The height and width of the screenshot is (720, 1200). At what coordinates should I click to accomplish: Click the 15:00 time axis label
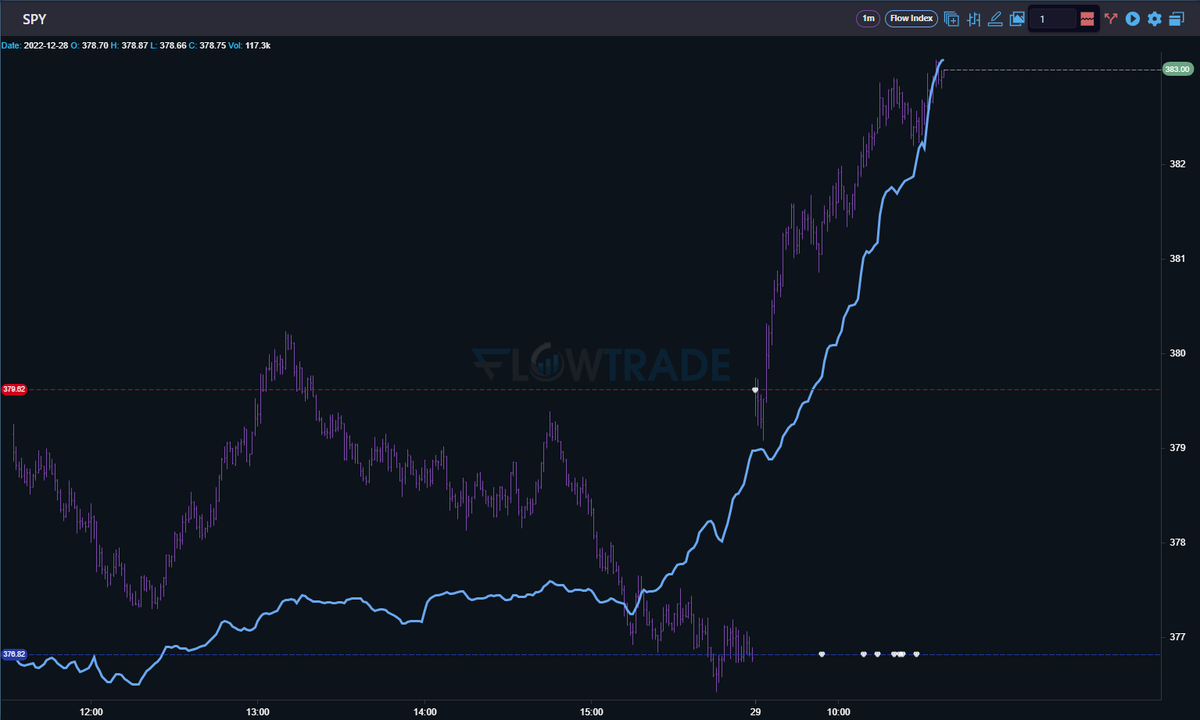(591, 712)
